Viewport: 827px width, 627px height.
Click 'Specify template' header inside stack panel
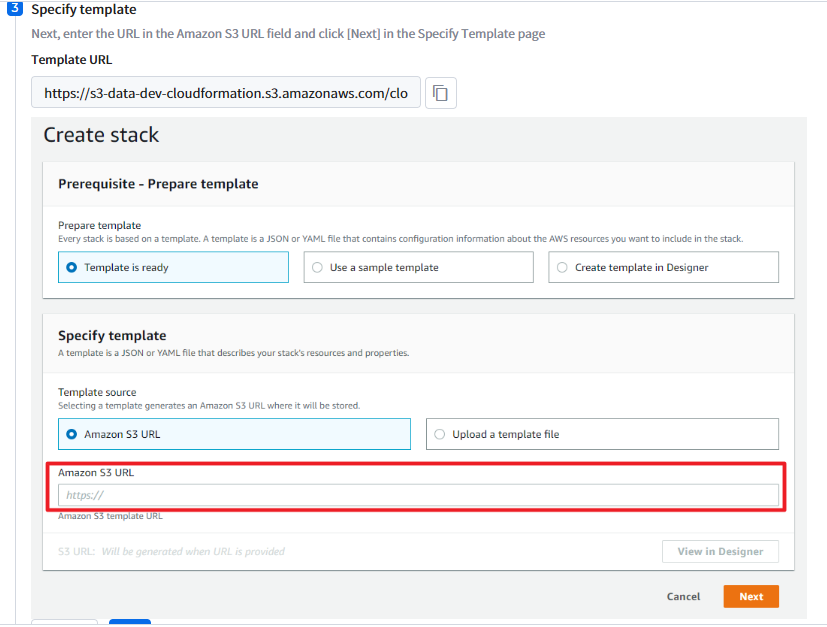click(112, 336)
